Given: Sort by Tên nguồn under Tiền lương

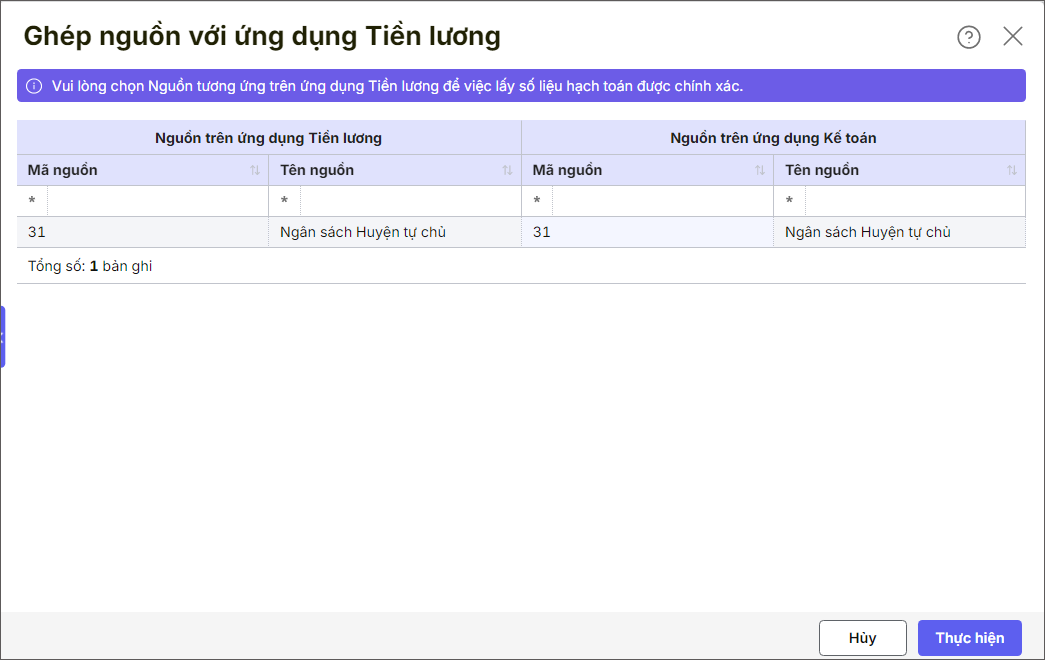Looking at the screenshot, I should point(507,171).
